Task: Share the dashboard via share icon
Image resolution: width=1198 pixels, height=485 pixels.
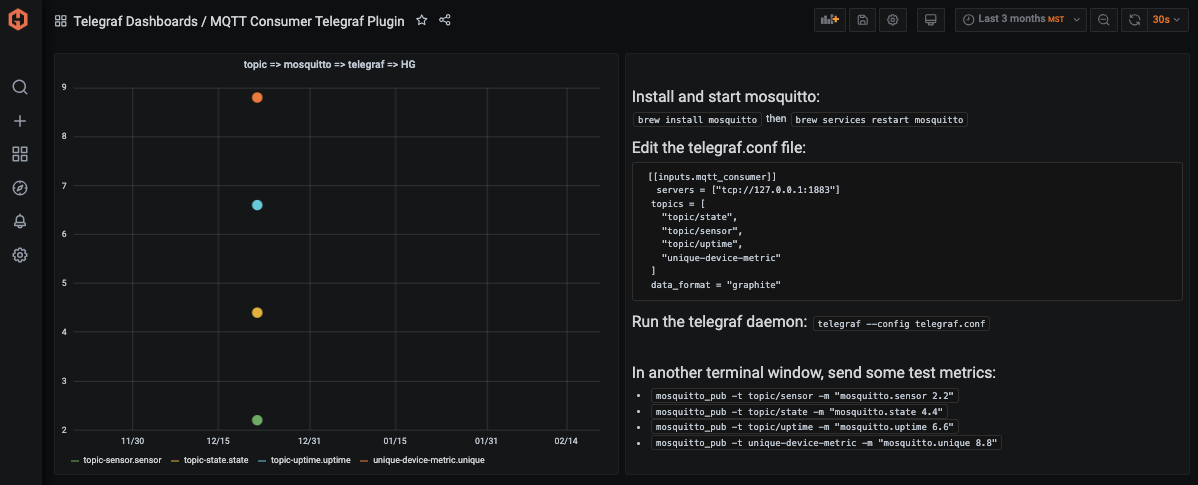Action: tap(445, 21)
